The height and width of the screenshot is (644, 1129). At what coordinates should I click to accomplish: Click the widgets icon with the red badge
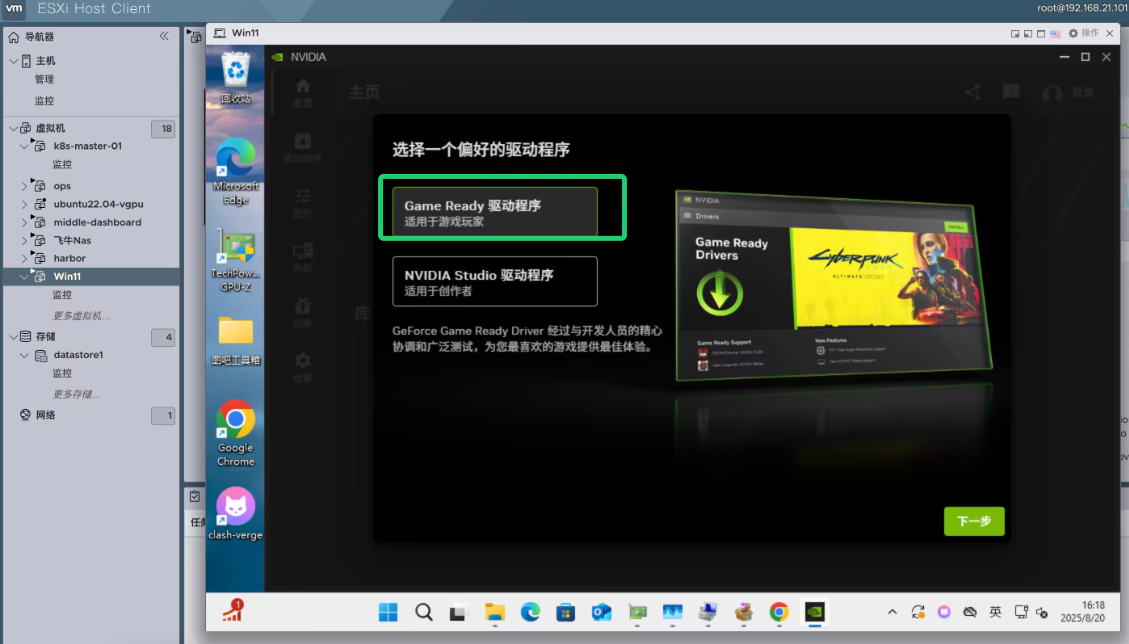[233, 611]
